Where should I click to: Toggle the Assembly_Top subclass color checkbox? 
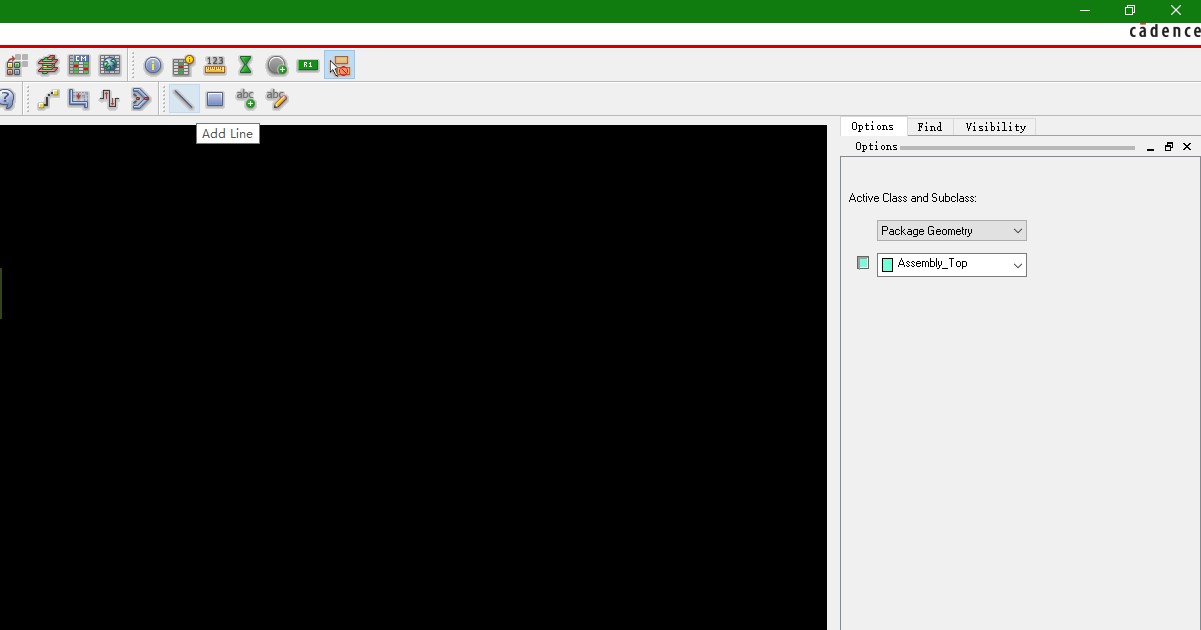pos(863,263)
